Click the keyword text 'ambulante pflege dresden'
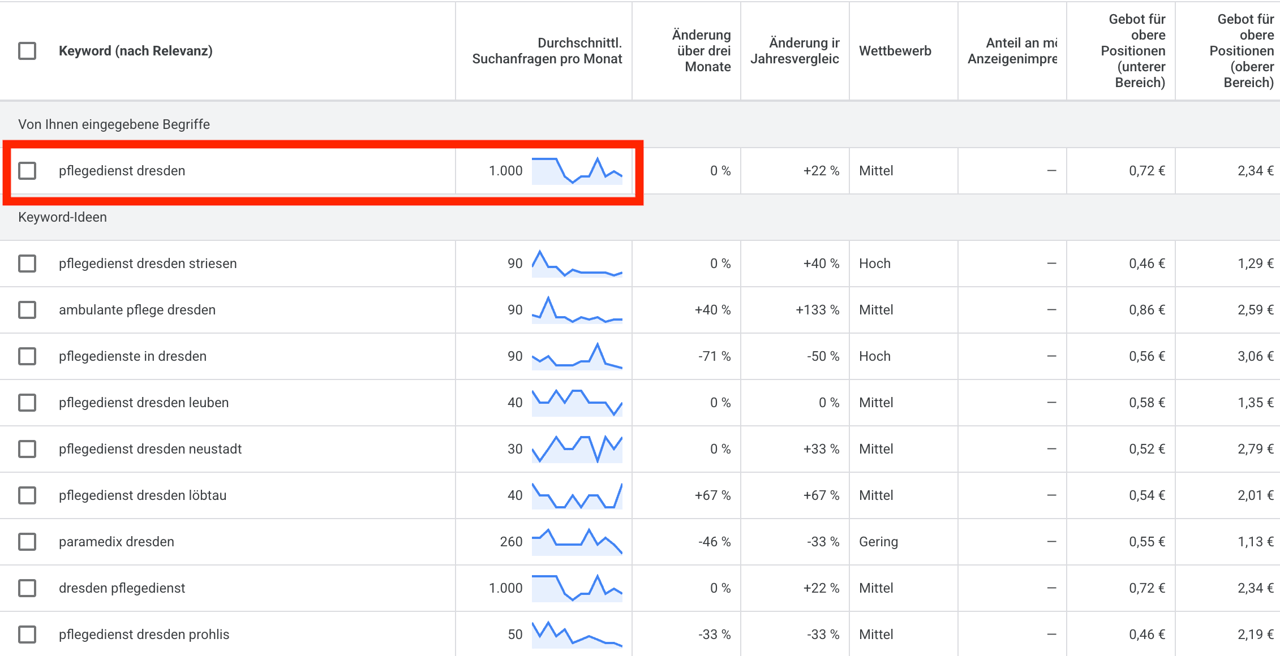1280x656 pixels. pyautogui.click(x=137, y=310)
